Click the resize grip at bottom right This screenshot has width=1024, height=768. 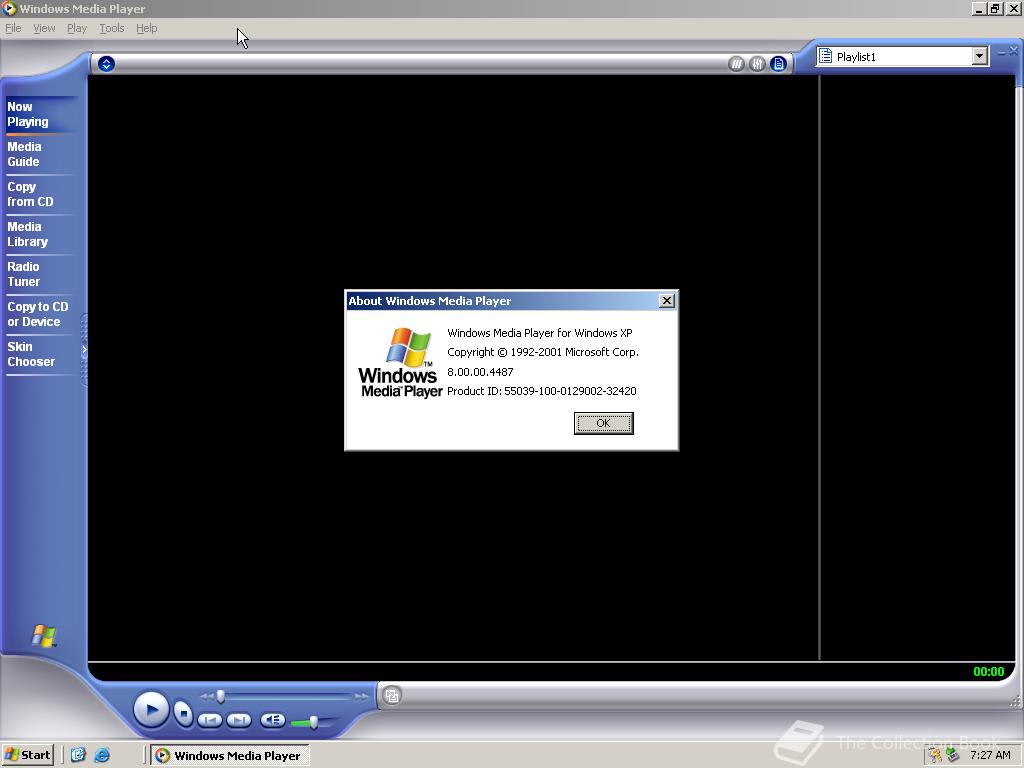click(1016, 701)
